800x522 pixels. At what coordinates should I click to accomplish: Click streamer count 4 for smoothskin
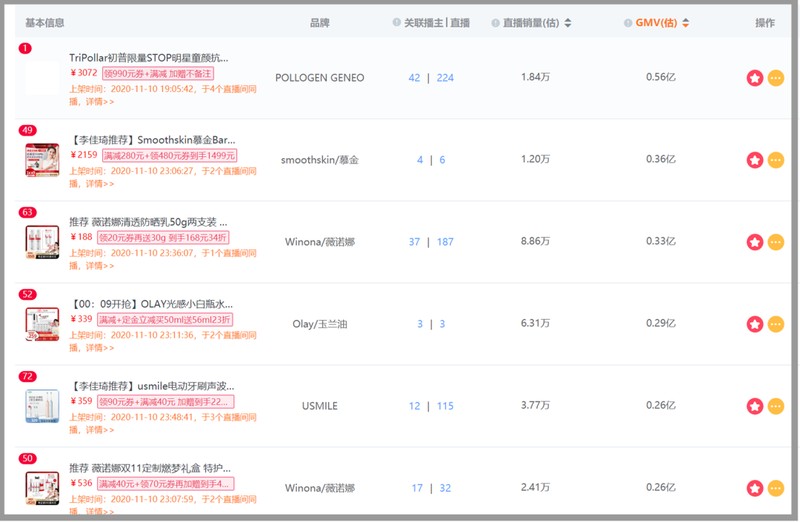420,160
